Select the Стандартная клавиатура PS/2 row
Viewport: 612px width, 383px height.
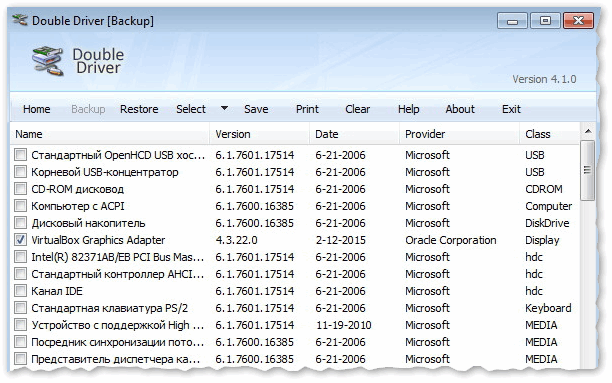295,308
